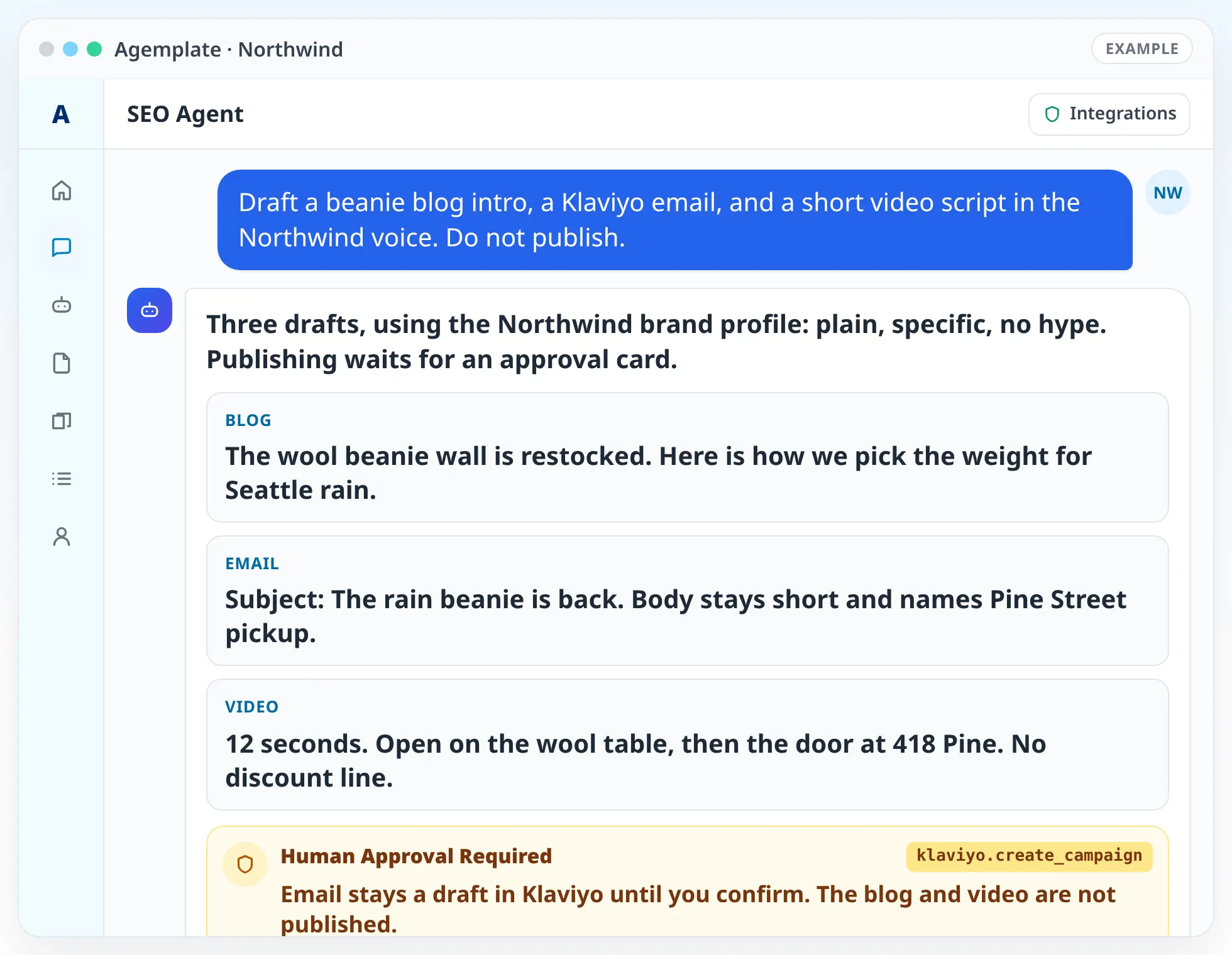Screen dimensions: 1232x955
Task: Select the VIDEO draft card
Action: [x=688, y=745]
